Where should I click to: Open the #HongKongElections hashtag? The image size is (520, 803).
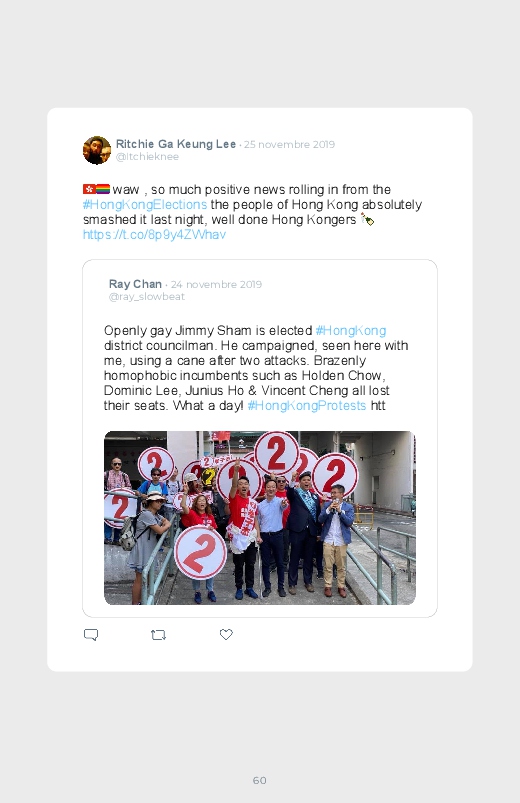point(145,204)
